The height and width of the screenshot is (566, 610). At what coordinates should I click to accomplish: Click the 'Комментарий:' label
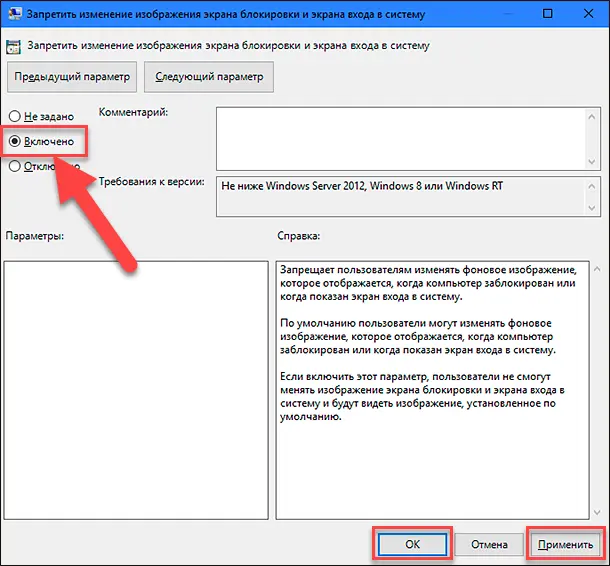tap(134, 112)
